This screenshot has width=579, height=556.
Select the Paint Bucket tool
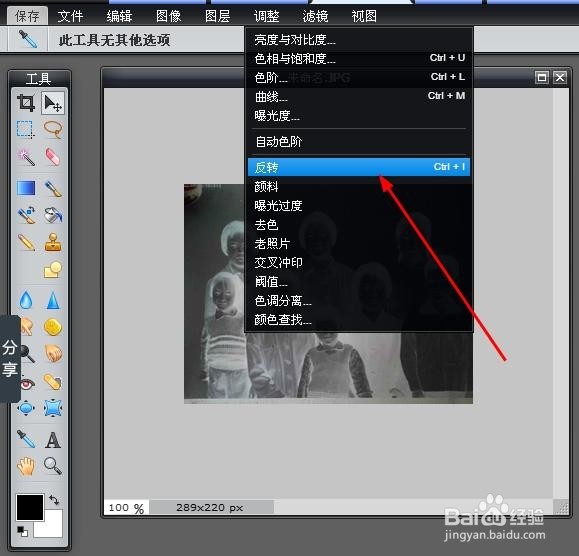(x=53, y=215)
